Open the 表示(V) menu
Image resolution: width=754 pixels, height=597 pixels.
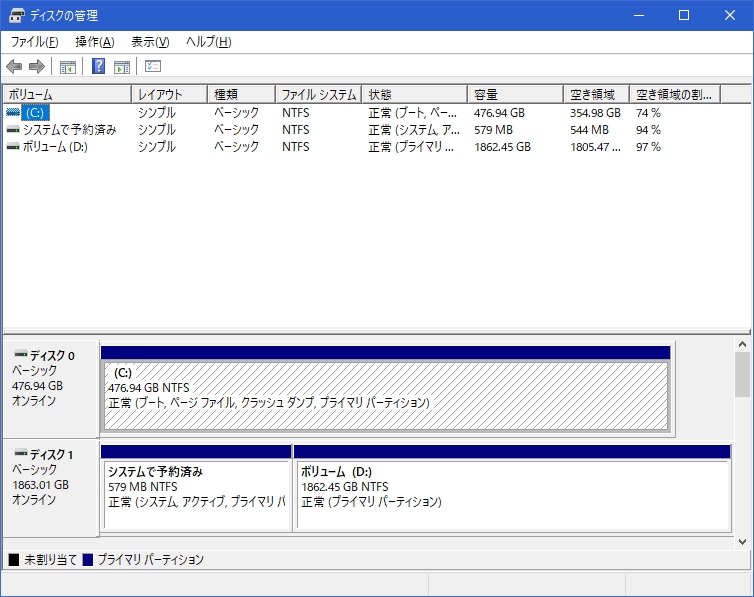click(x=150, y=42)
